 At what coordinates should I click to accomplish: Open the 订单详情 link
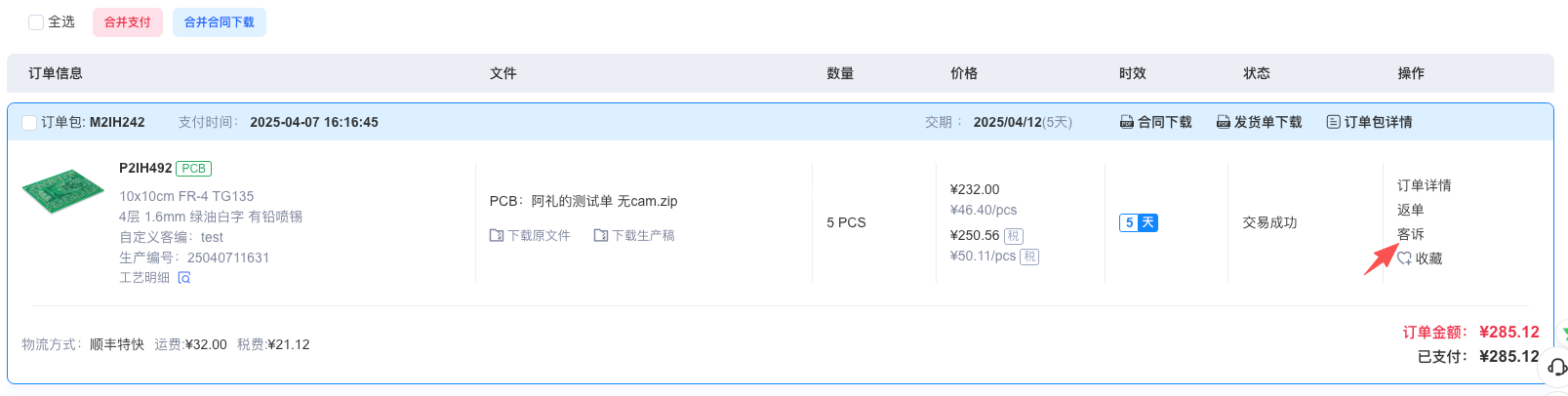coord(1424,185)
